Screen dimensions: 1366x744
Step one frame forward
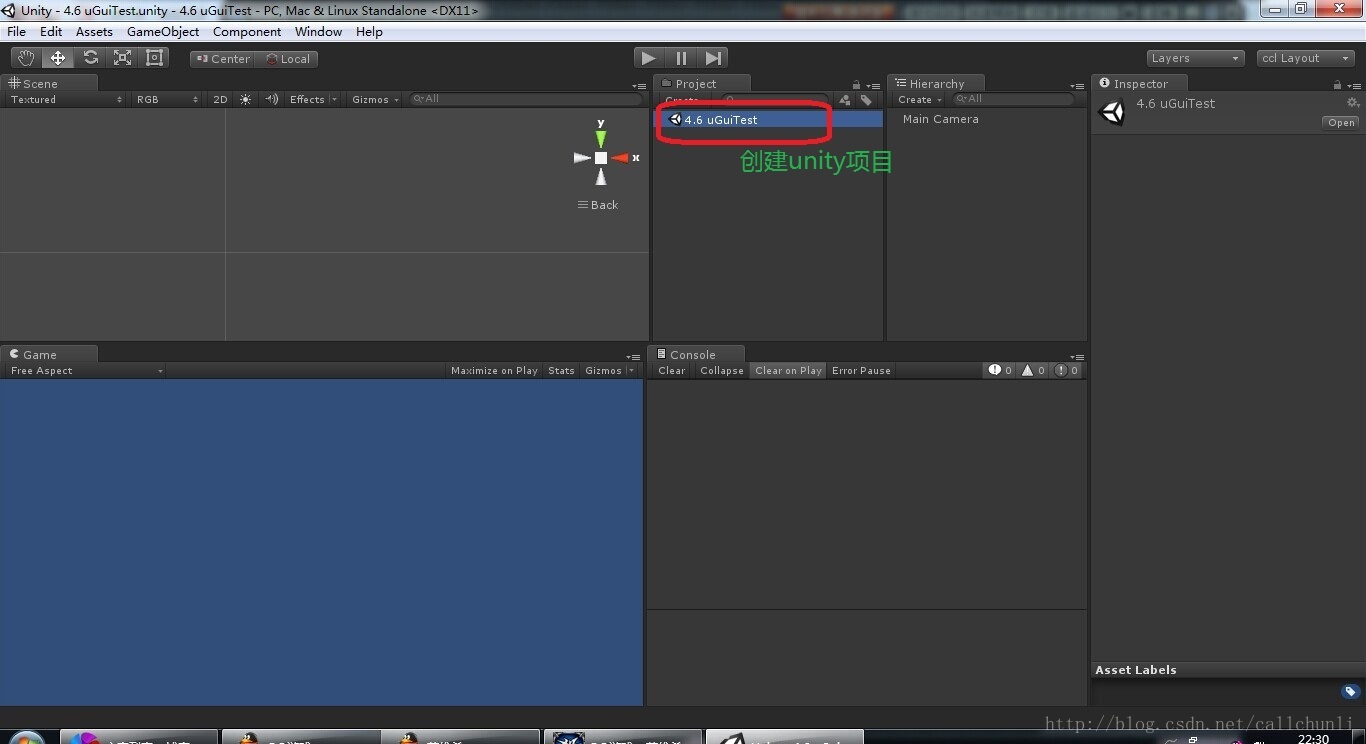tap(712, 58)
